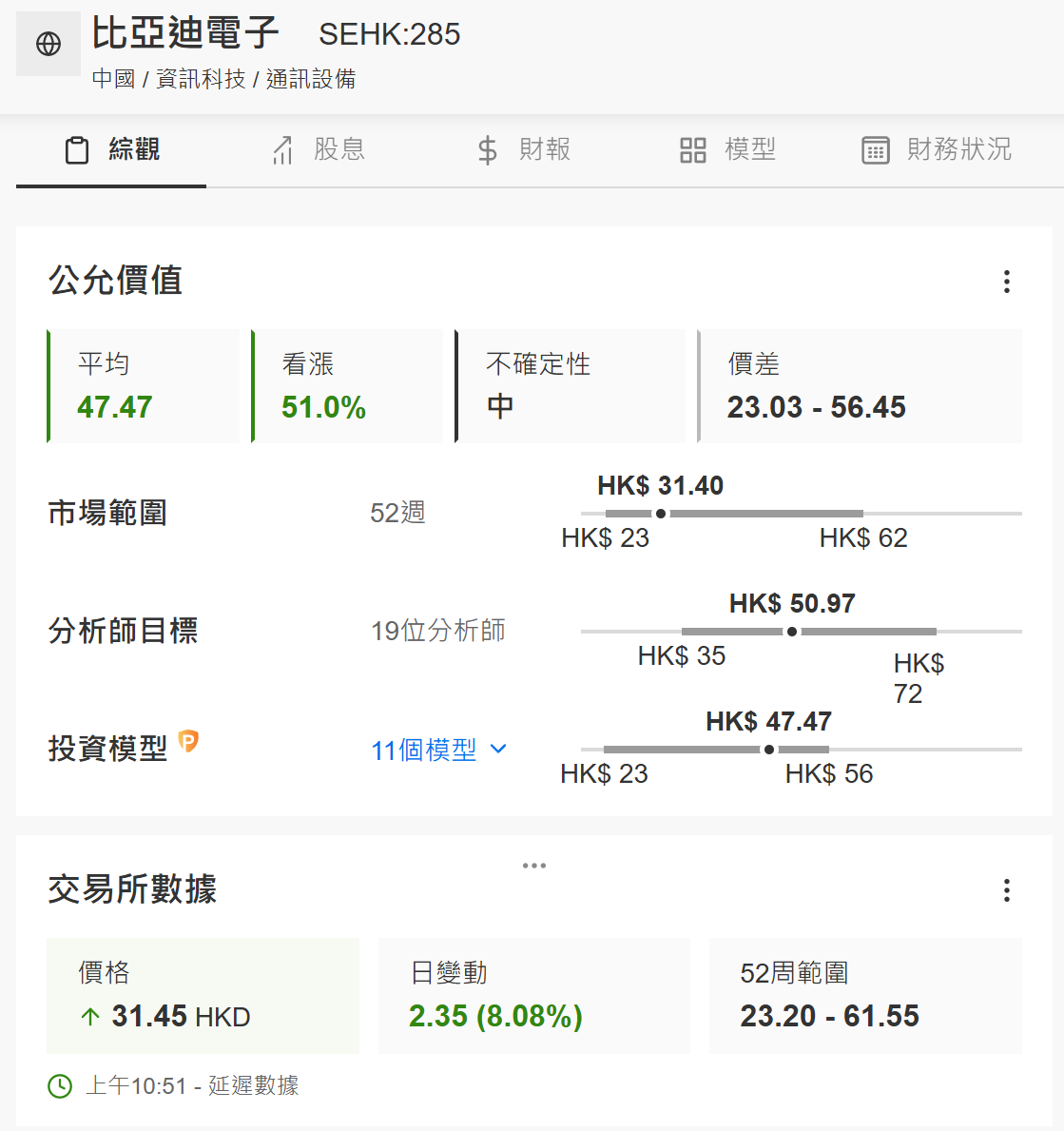Click the 公允價值 section heading
Image resolution: width=1064 pixels, height=1131 pixels.
click(x=115, y=280)
